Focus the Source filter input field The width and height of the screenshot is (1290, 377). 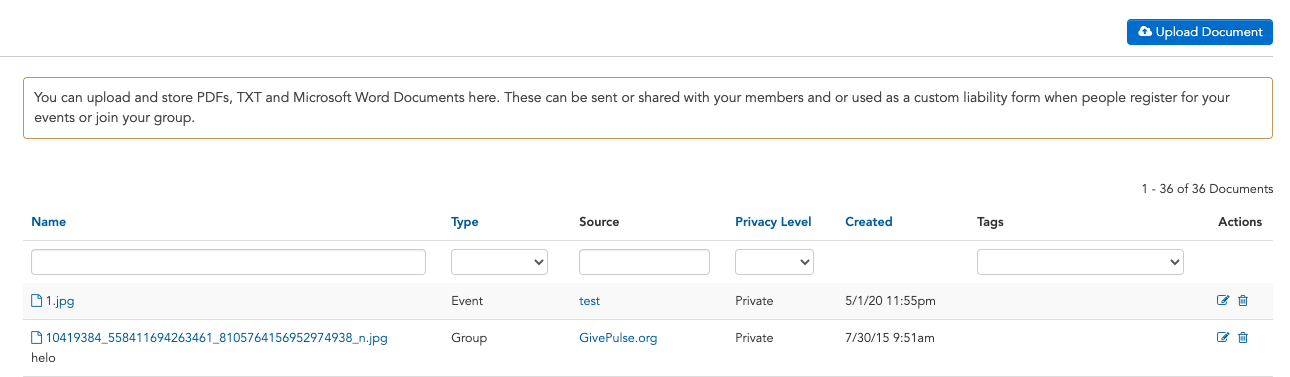pos(644,262)
